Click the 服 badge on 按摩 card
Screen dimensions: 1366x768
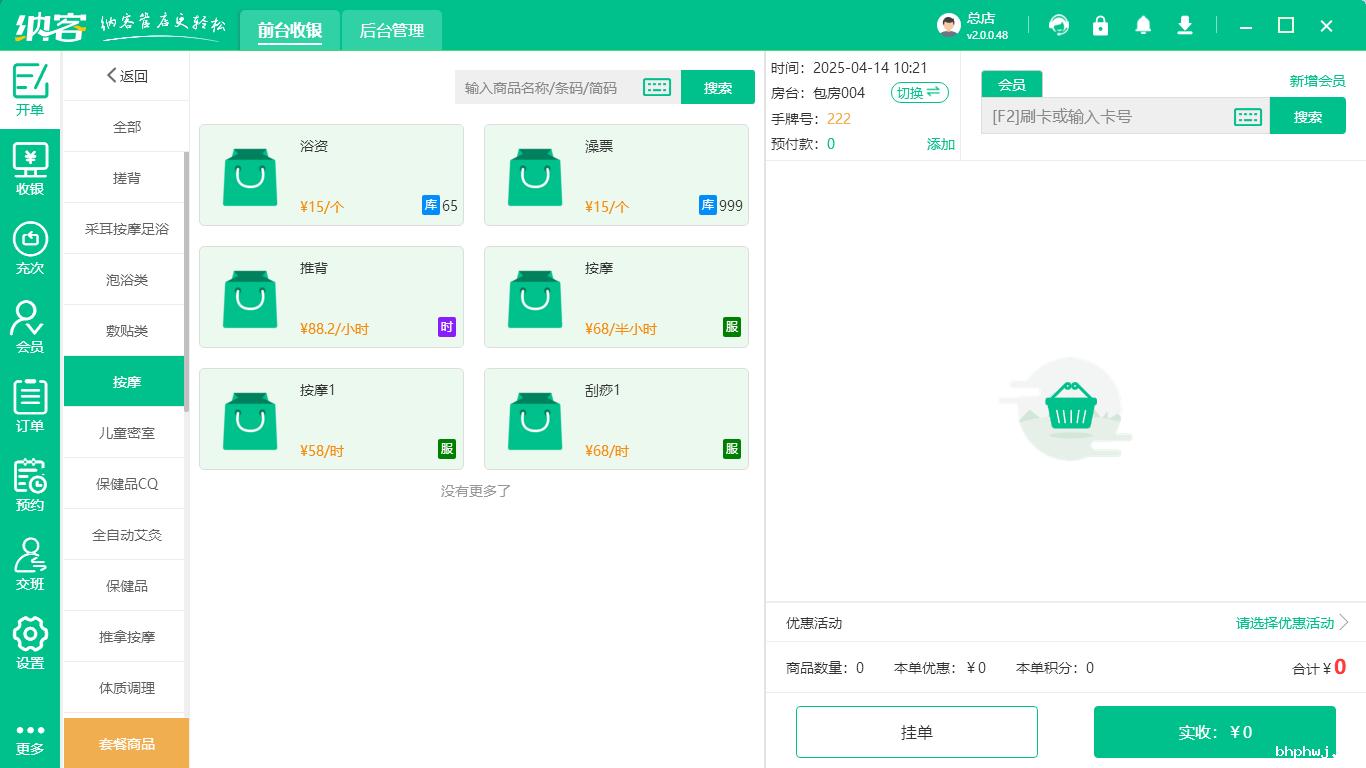tap(732, 327)
